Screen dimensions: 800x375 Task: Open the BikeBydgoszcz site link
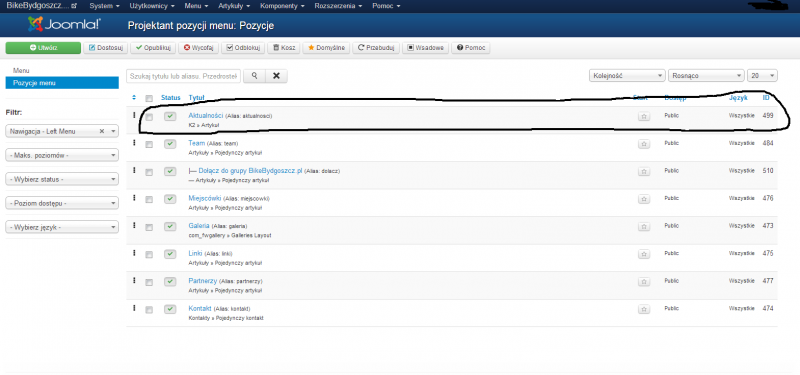41,6
